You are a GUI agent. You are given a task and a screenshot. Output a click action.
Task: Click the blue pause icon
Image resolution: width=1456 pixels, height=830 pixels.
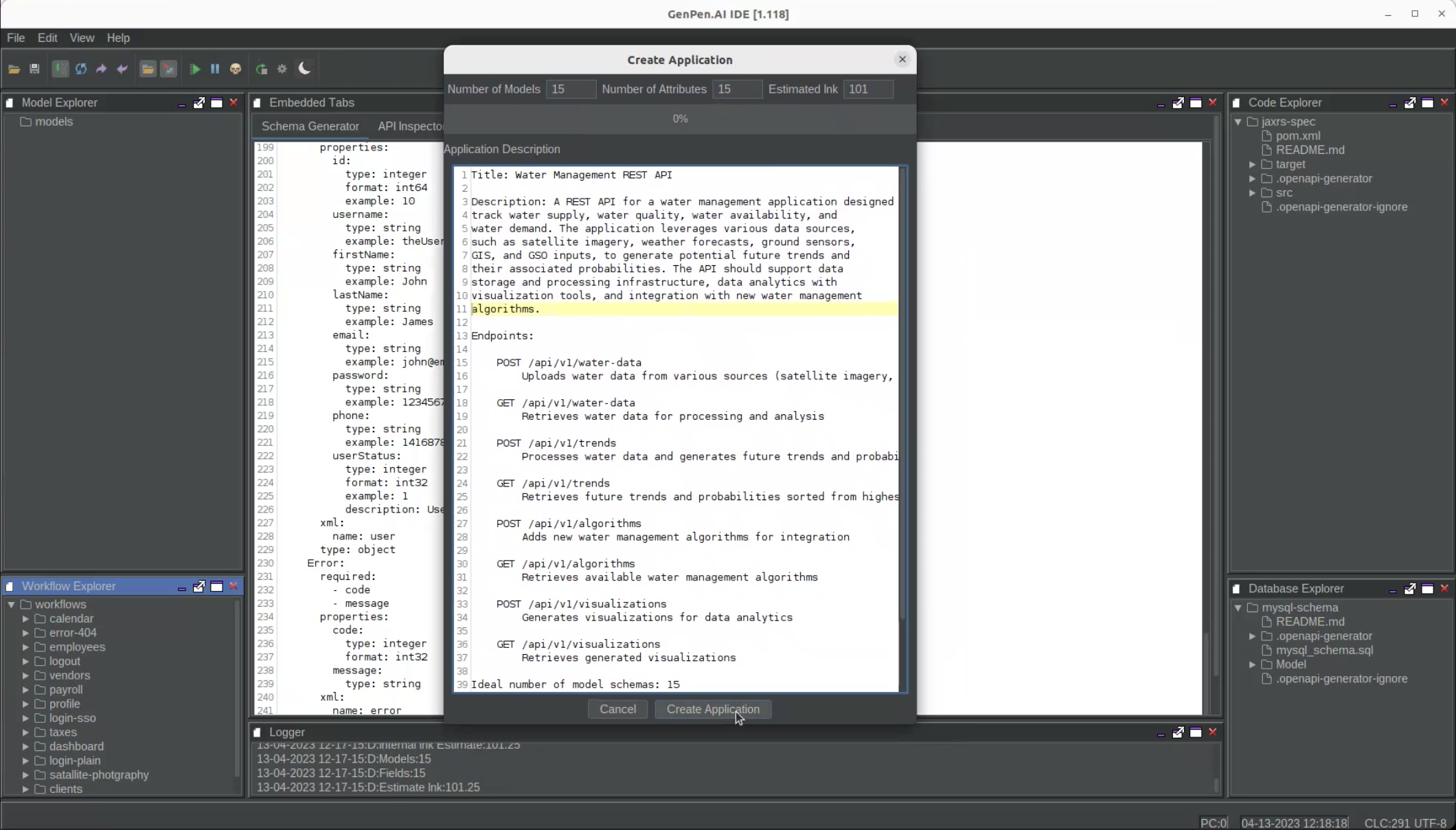click(215, 69)
